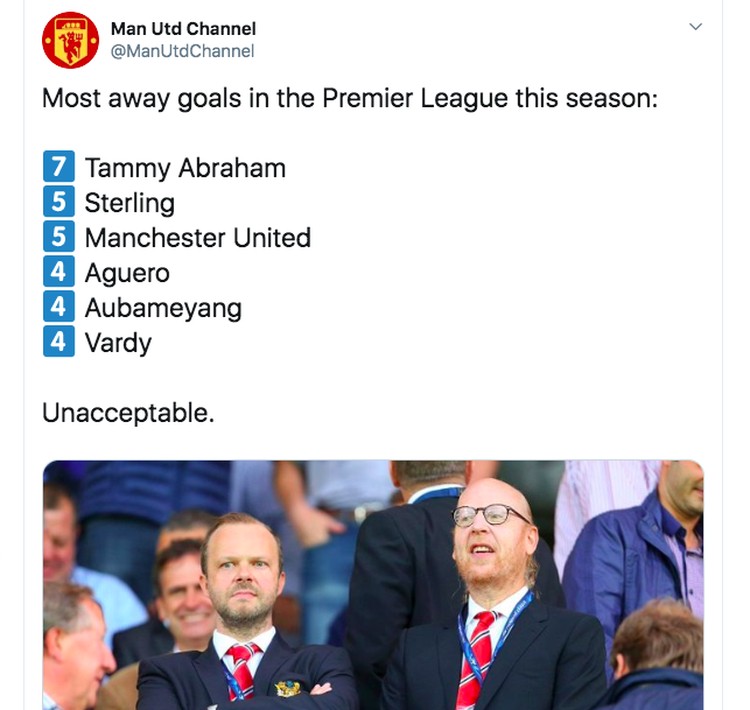The height and width of the screenshot is (710, 750).
Task: Select the 5 emoji beside Manchester United
Action: [x=59, y=236]
